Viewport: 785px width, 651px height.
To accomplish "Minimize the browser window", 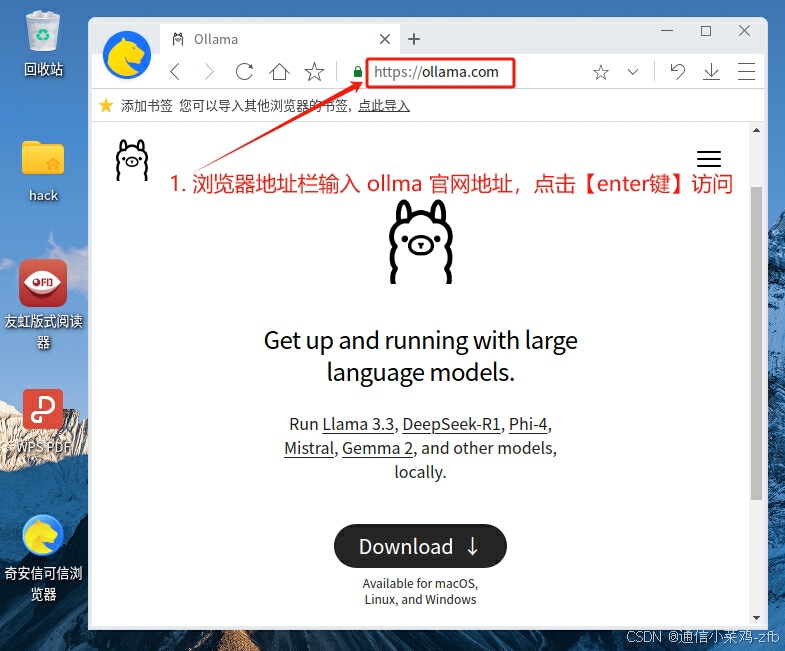I will 667,31.
